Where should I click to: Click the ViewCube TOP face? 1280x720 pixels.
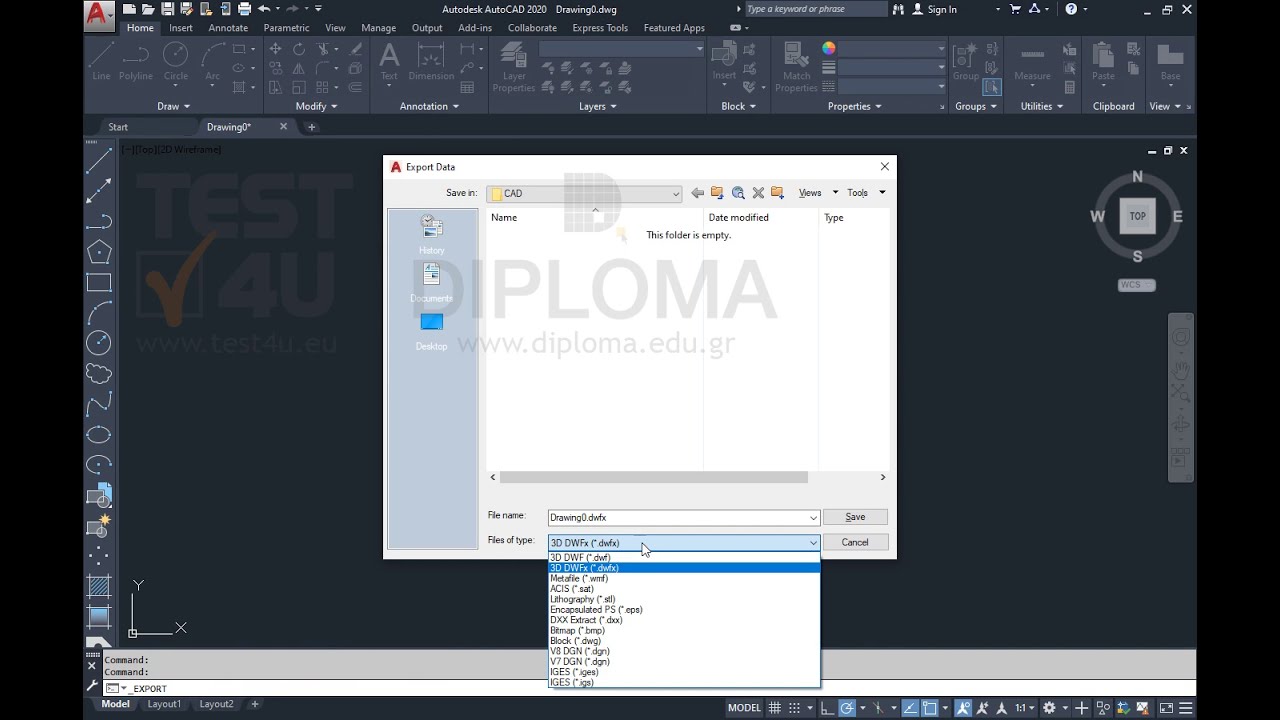pos(1137,216)
